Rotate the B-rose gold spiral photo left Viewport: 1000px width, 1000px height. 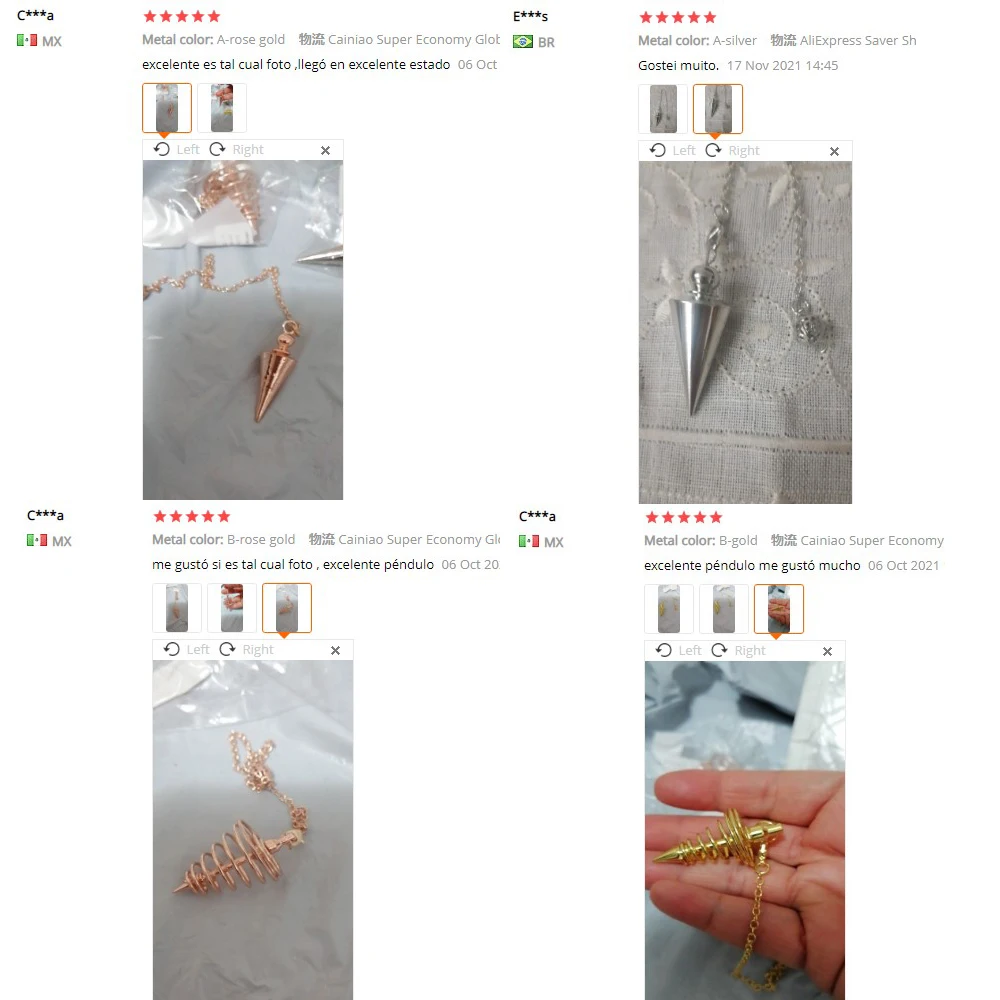pos(187,649)
